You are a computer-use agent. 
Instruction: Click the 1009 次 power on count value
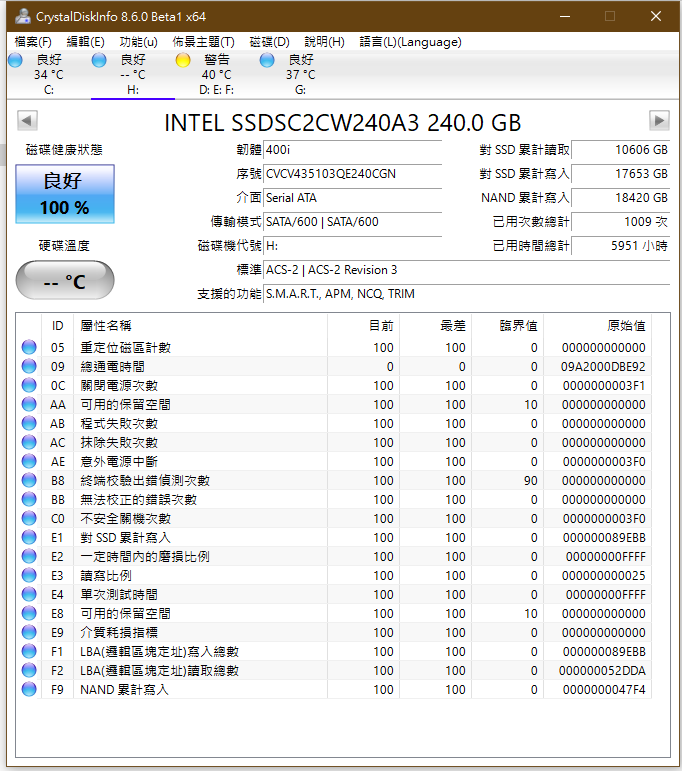pyautogui.click(x=621, y=222)
